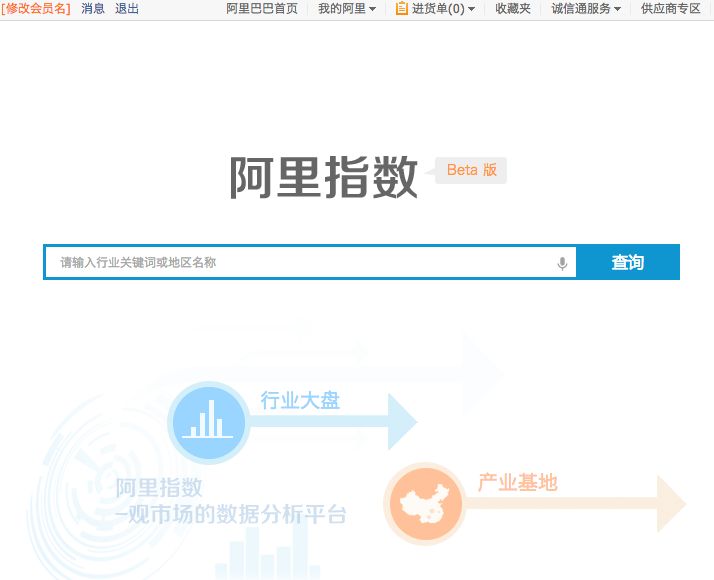Click 退出 to log out

tap(127, 9)
